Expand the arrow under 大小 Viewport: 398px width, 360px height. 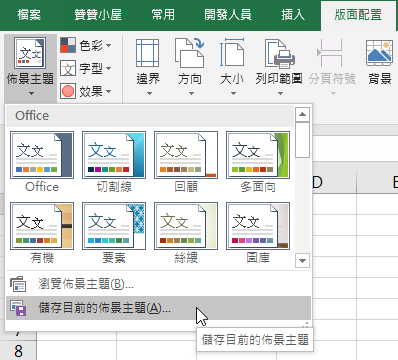(233, 94)
